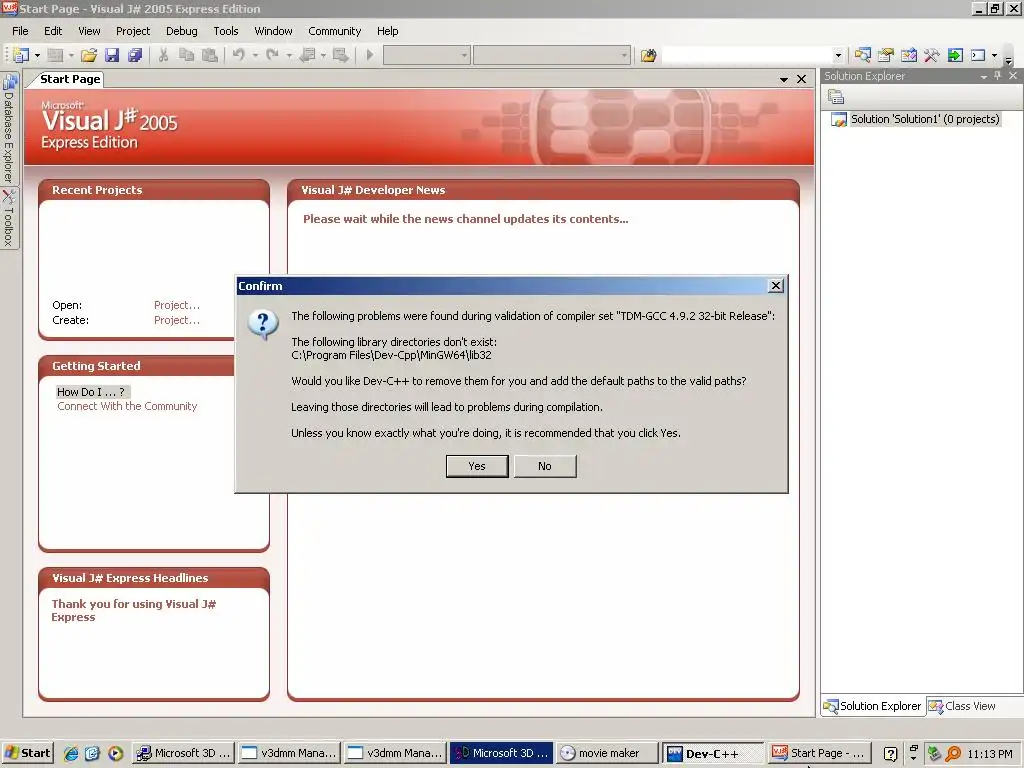This screenshot has height=768, width=1024.
Task: Click the Open Project link
Action: click(x=176, y=305)
